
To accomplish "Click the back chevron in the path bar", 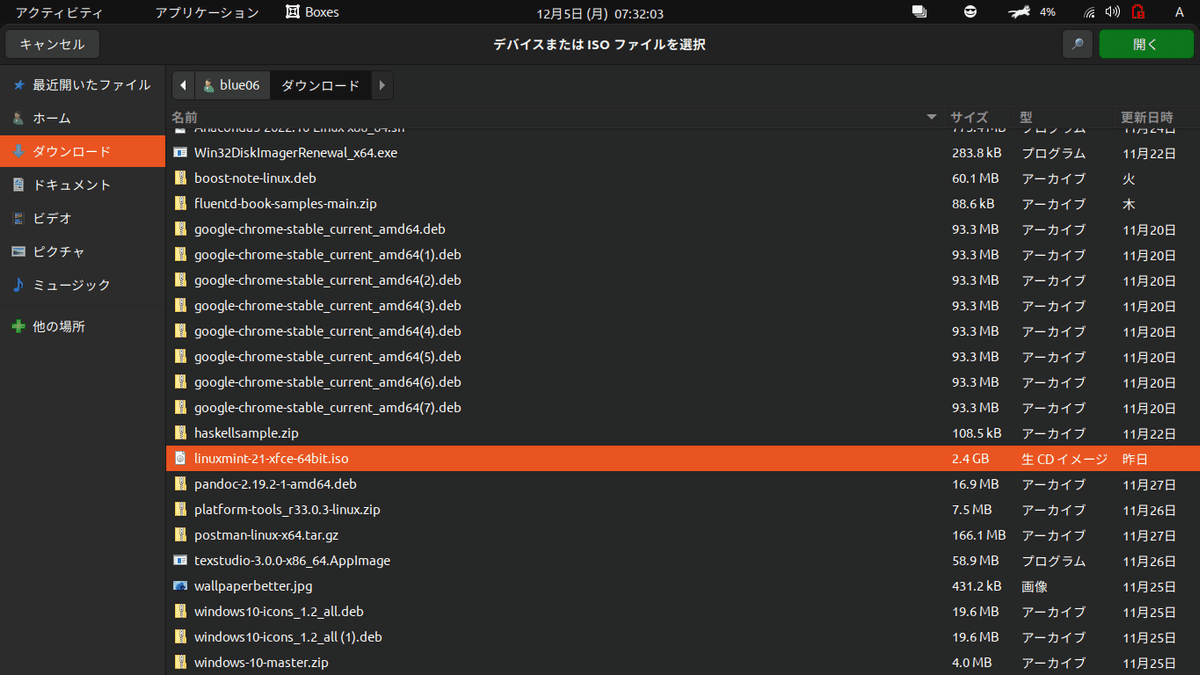I will click(x=181, y=85).
